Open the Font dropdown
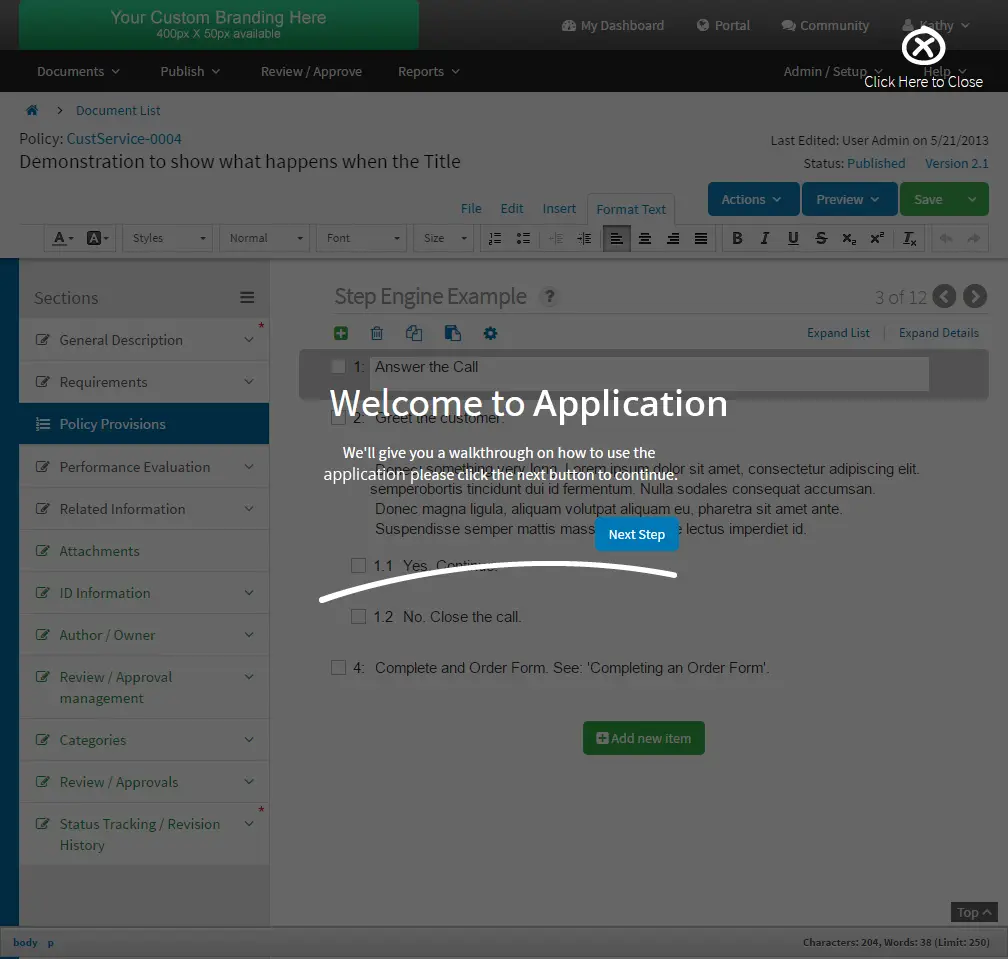 tap(361, 238)
